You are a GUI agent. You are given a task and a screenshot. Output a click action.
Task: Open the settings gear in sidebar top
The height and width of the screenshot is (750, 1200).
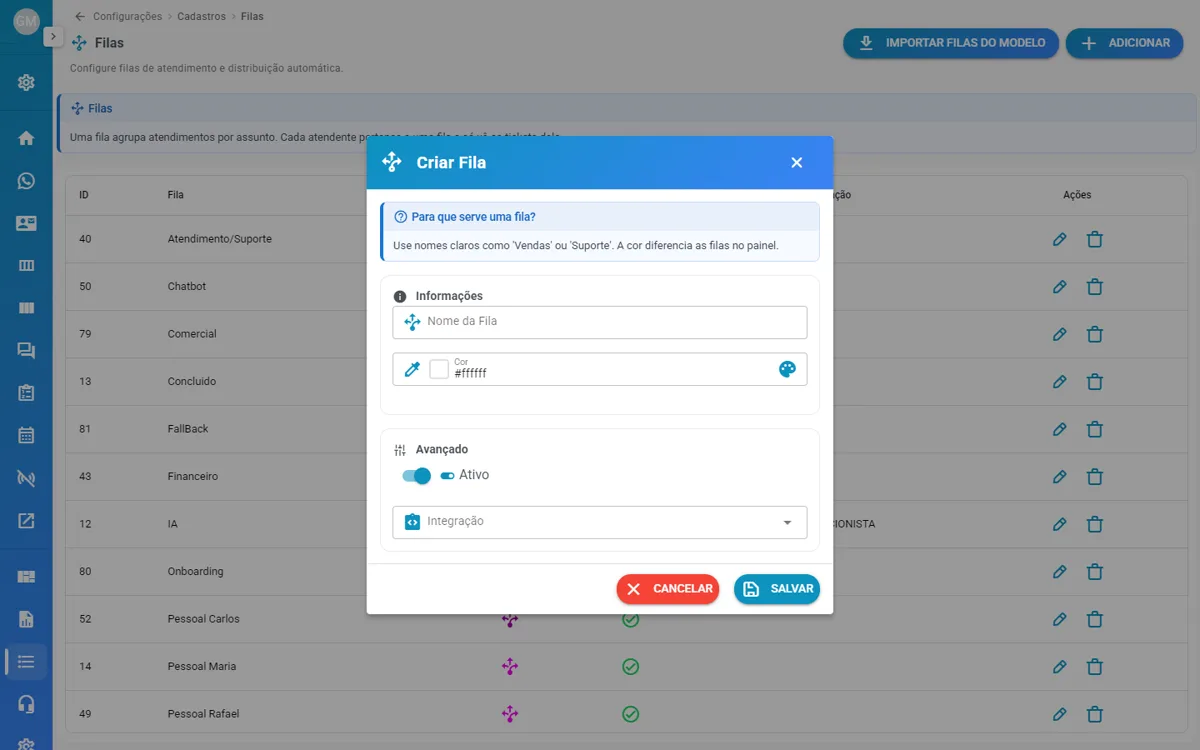26,83
